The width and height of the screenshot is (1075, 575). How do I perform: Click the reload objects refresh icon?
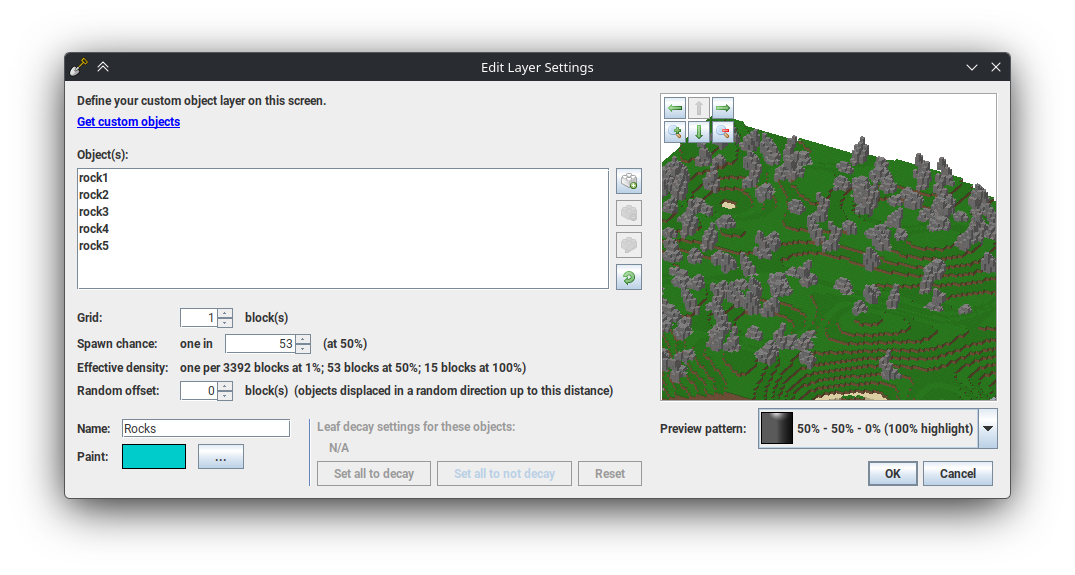coord(628,277)
